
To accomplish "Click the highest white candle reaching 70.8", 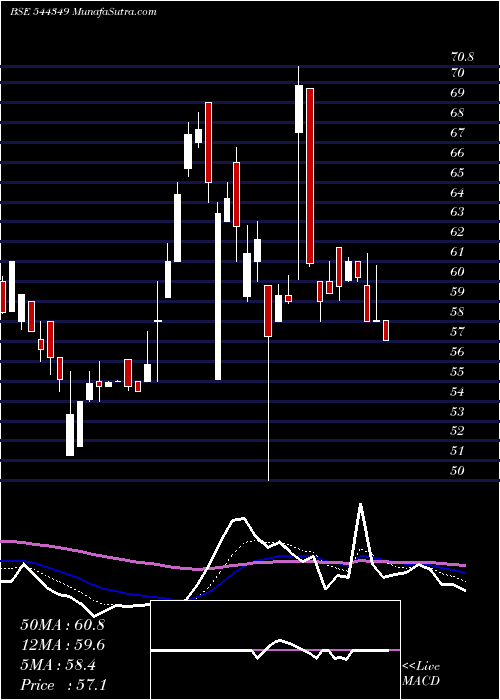I will [x=299, y=108].
